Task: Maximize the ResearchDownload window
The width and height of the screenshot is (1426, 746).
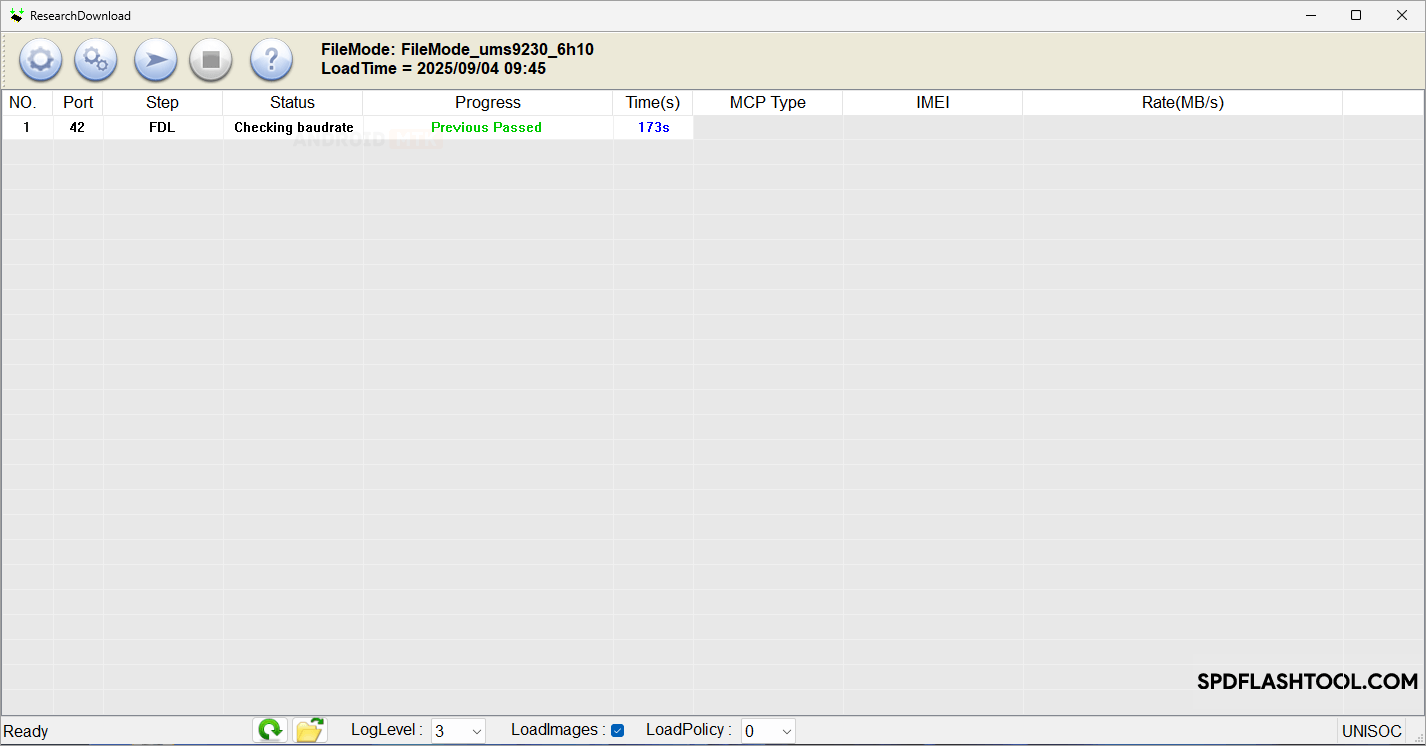Action: click(x=1355, y=15)
